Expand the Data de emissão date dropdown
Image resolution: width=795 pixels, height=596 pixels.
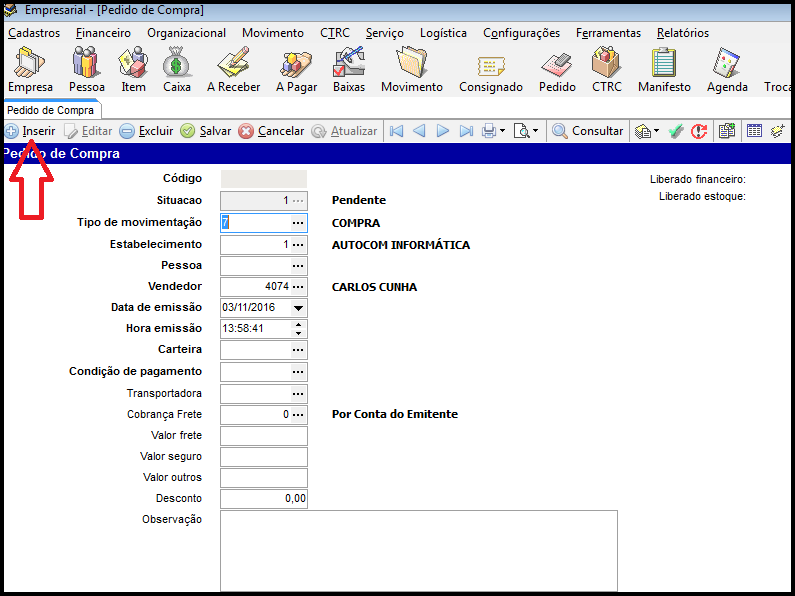pos(298,308)
